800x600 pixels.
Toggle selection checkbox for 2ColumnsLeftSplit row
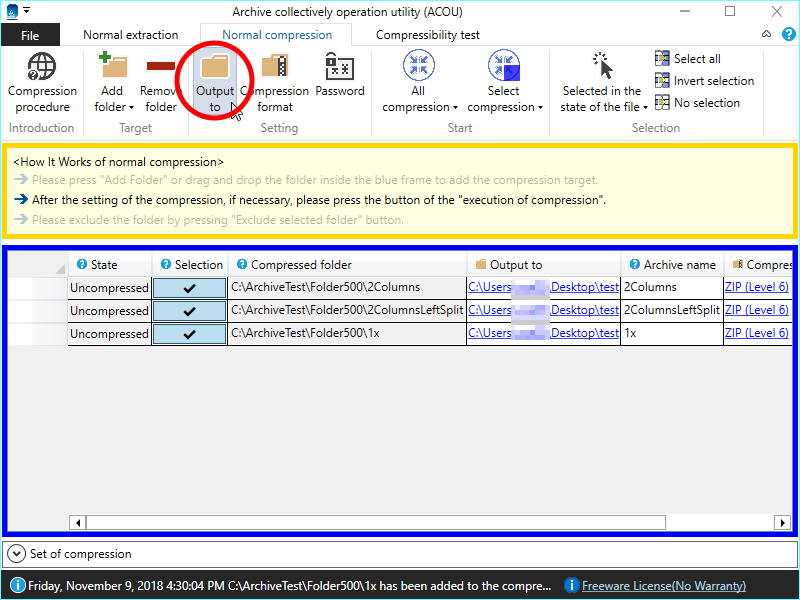click(x=190, y=311)
